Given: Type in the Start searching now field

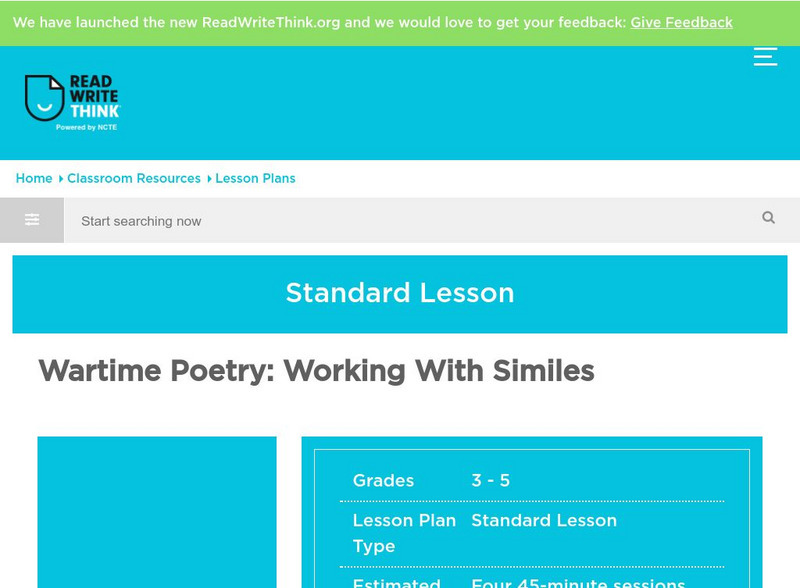Looking at the screenshot, I should (400, 221).
